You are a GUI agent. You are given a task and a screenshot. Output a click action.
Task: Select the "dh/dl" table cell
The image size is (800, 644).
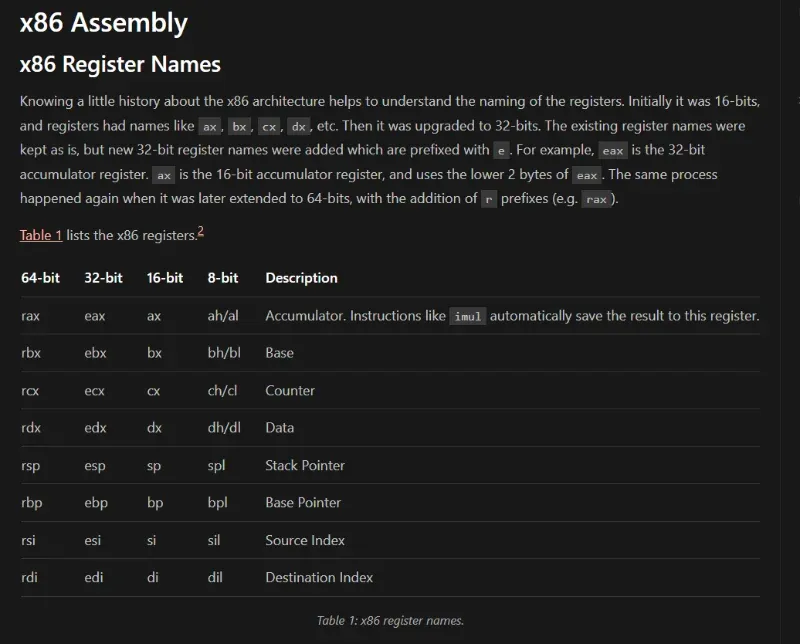[x=223, y=428]
